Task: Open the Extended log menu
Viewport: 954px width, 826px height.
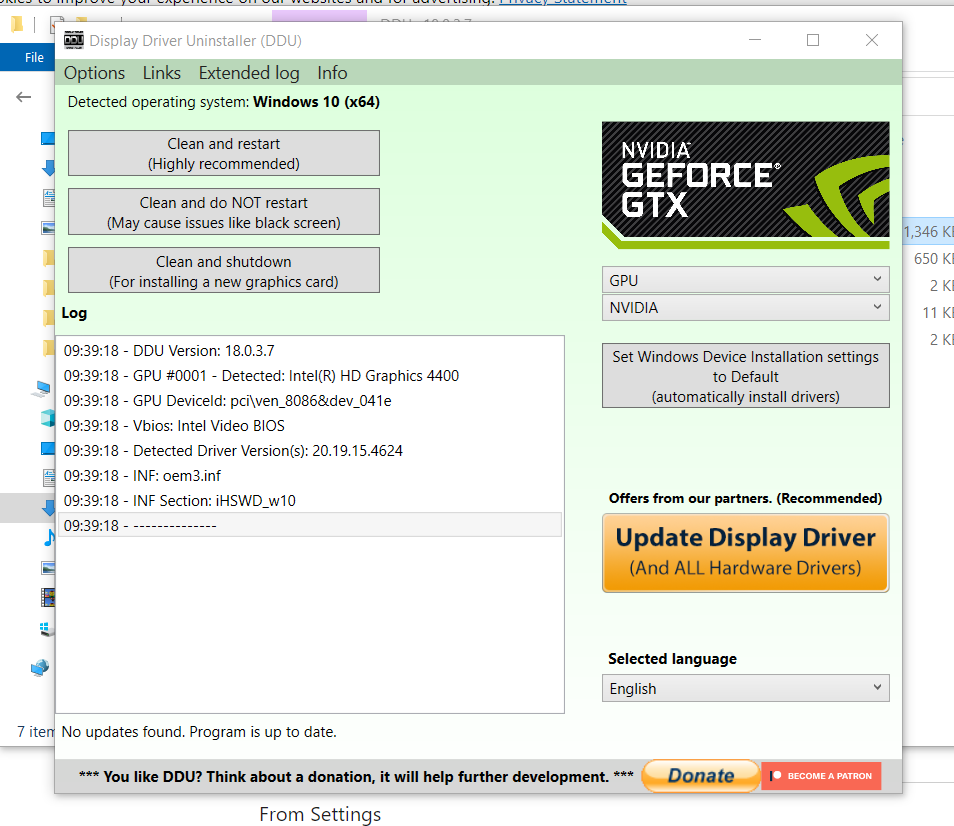Action: 249,73
